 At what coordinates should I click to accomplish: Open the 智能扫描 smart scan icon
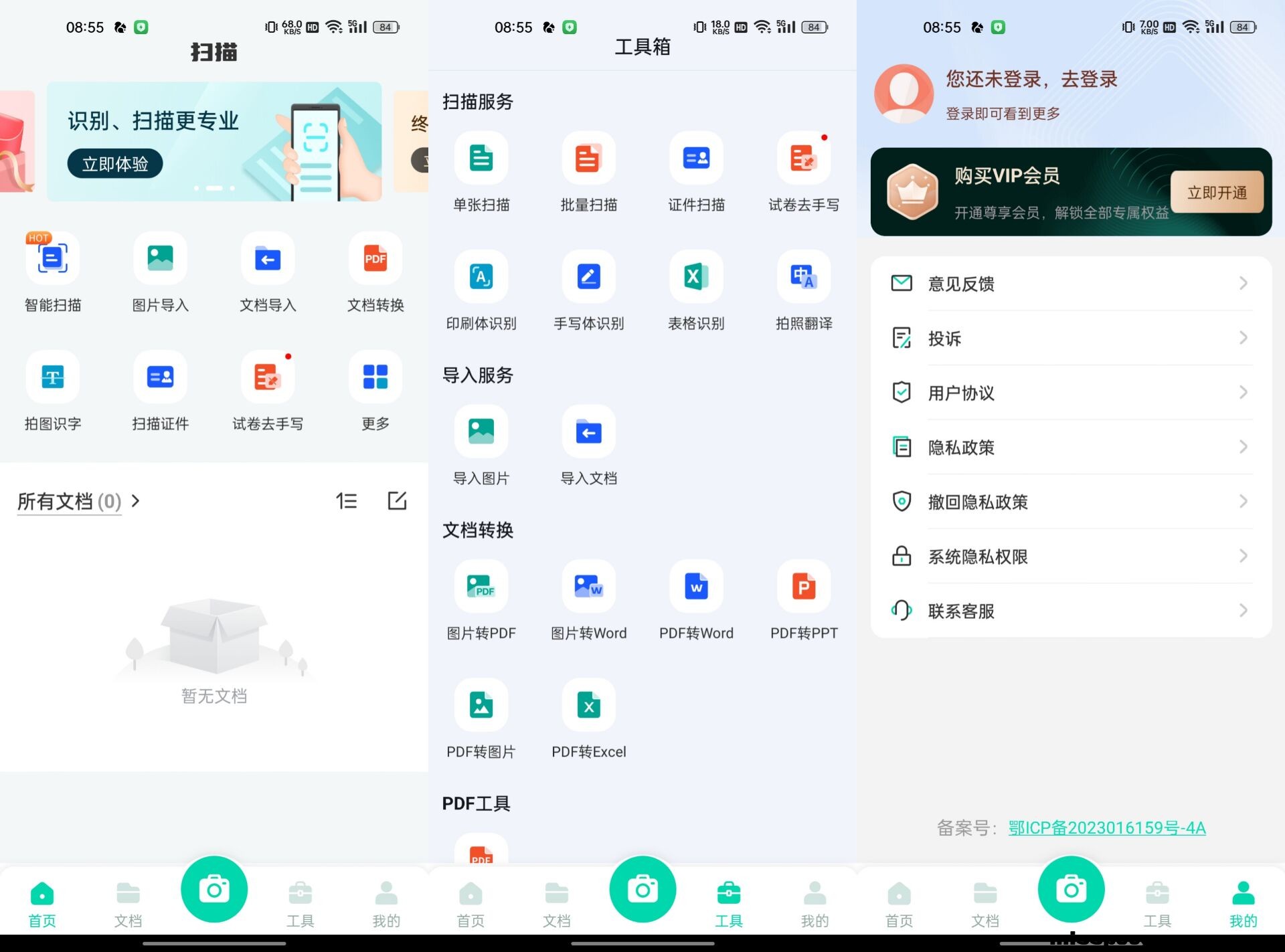point(53,259)
